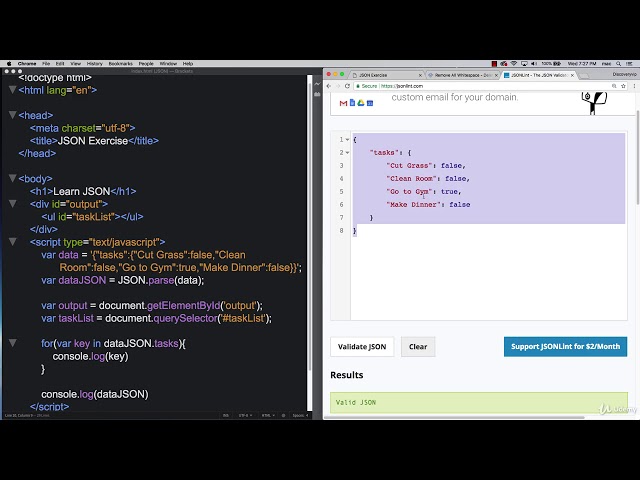Click "Clean Room" key in JSON editor
Screen dimensions: 640x480
coord(411,178)
